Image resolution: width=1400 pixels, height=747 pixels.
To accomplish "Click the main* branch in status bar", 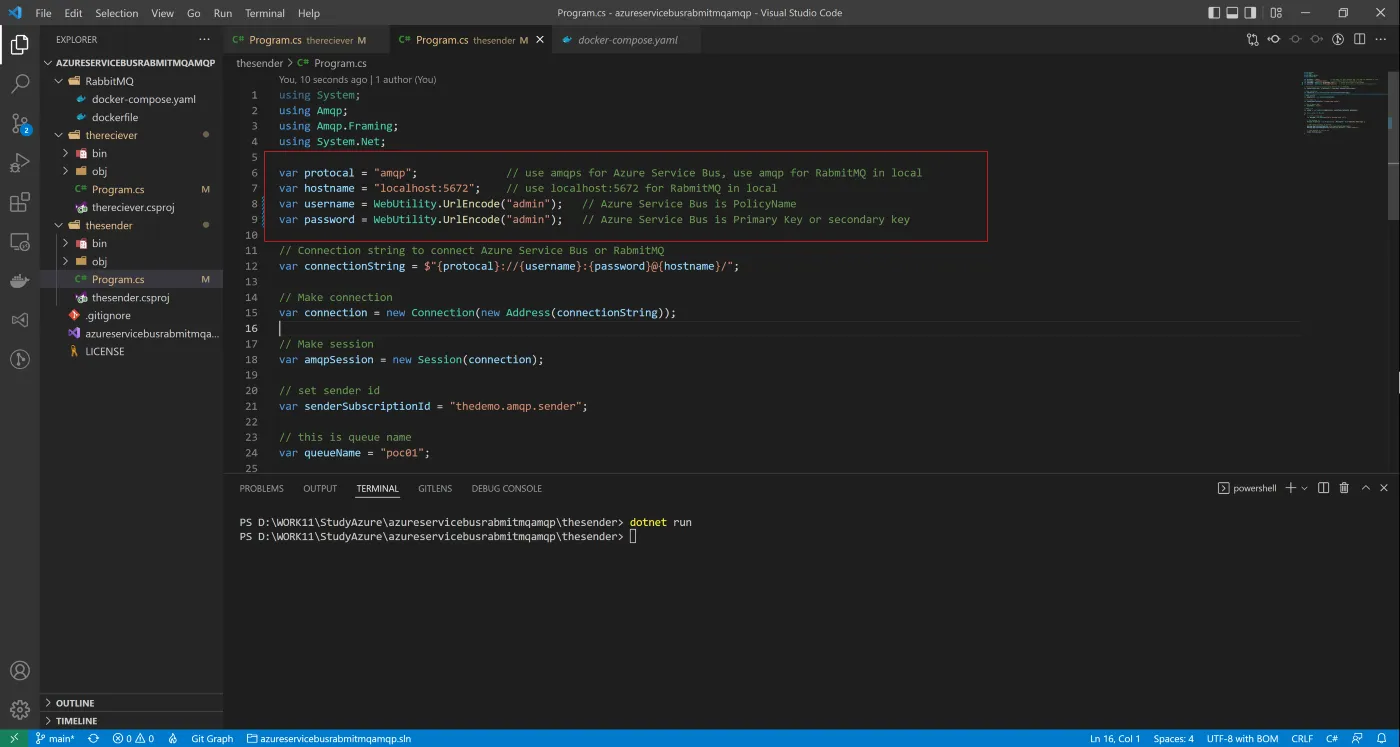I will pos(54,739).
